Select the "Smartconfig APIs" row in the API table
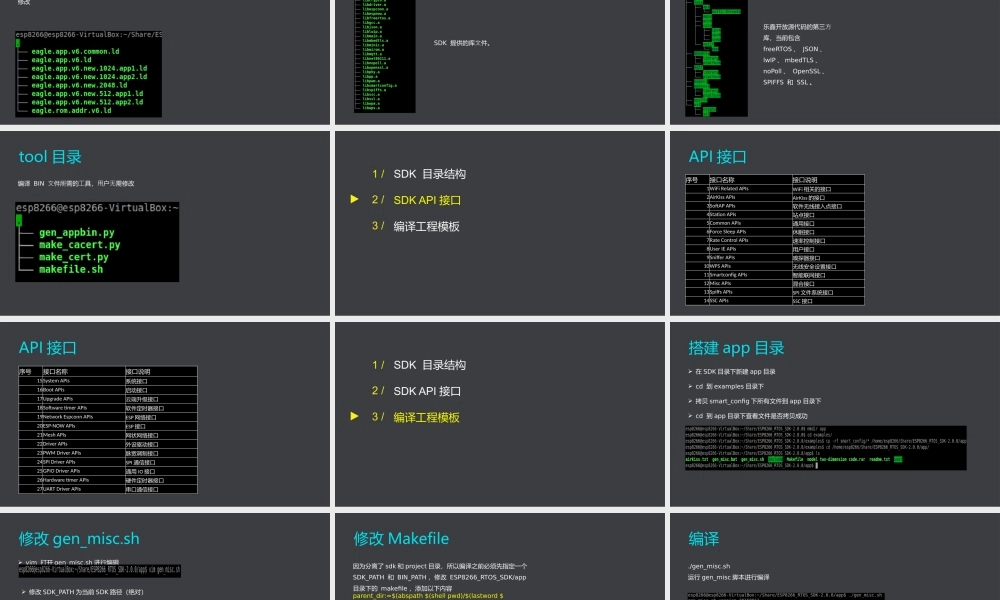Viewport: 1000px width, 600px height. point(741,274)
